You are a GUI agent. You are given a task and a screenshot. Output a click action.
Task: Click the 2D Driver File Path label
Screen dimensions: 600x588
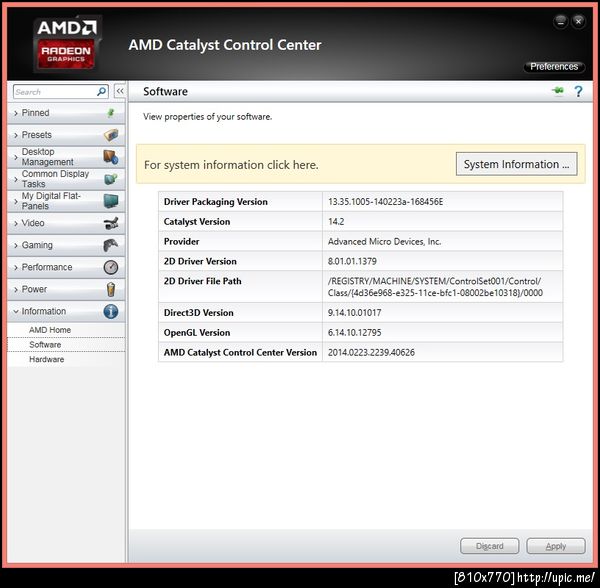click(x=202, y=281)
